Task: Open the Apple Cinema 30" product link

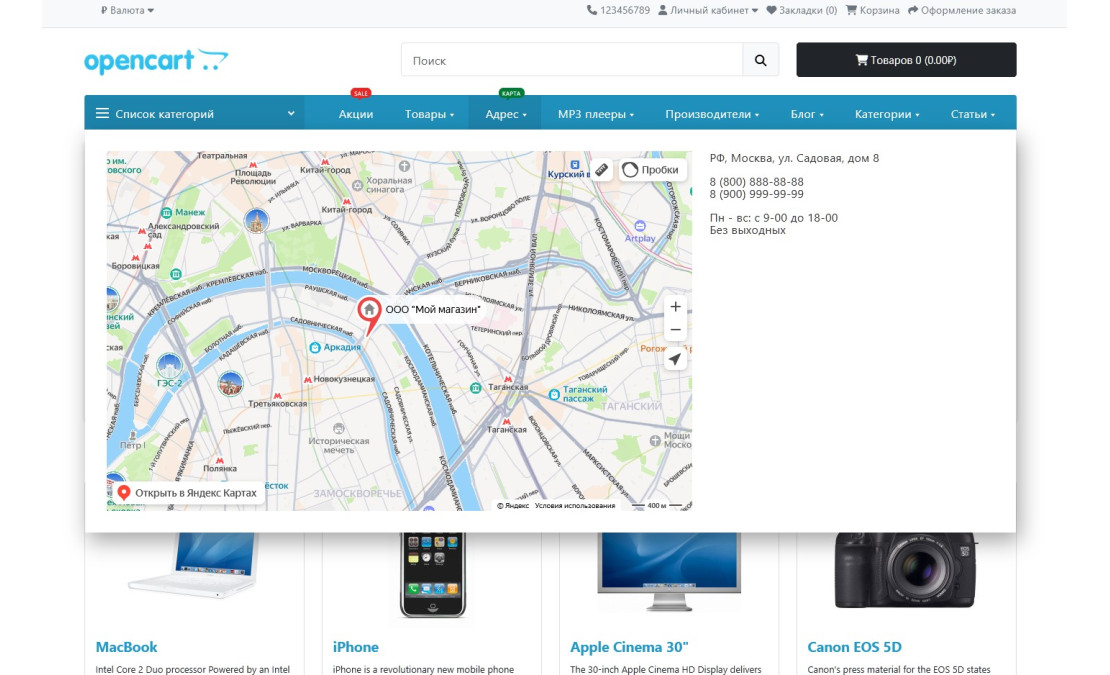Action: [629, 647]
